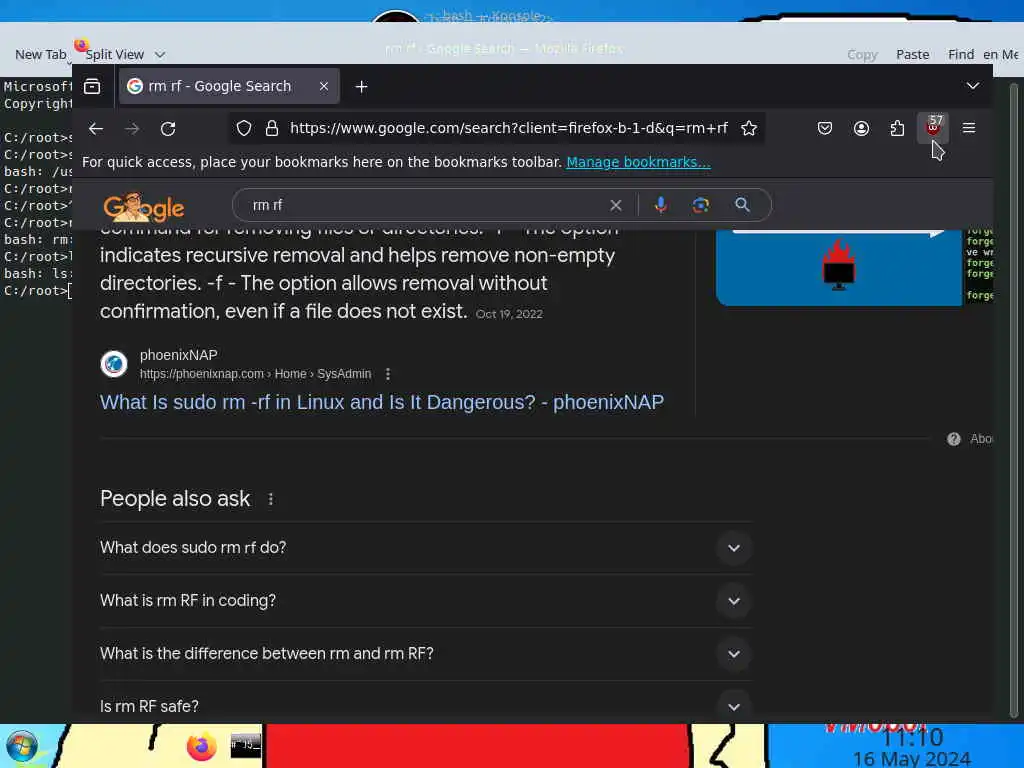Click phoenixNAP site favicon
Screen dimensions: 1024x768
pos(114,364)
